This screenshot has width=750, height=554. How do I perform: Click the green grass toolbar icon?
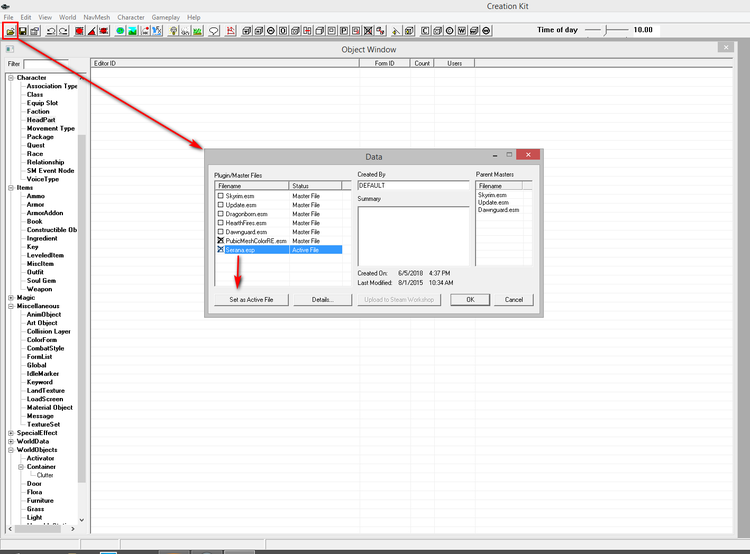[198, 31]
